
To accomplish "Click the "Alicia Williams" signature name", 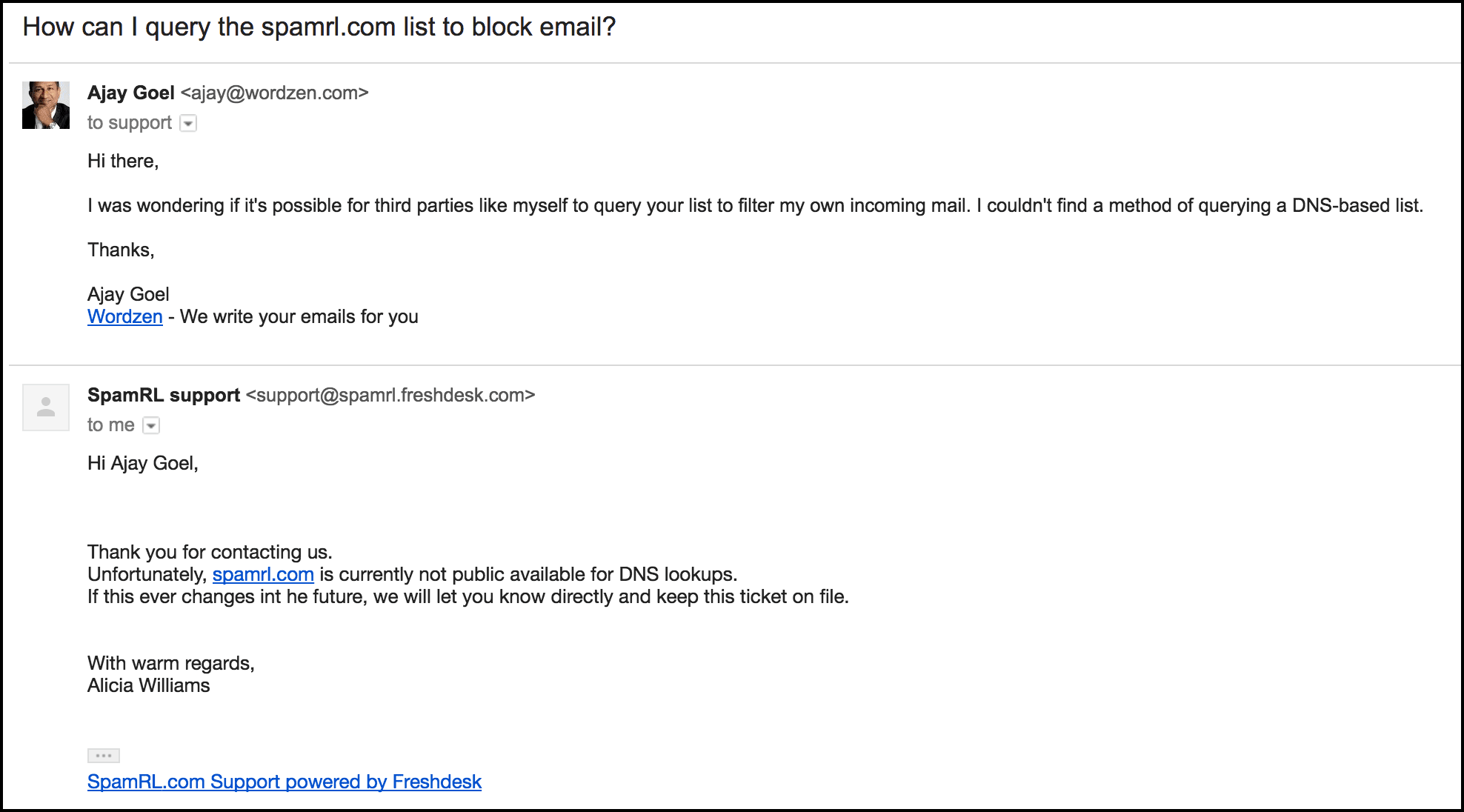I will (149, 686).
